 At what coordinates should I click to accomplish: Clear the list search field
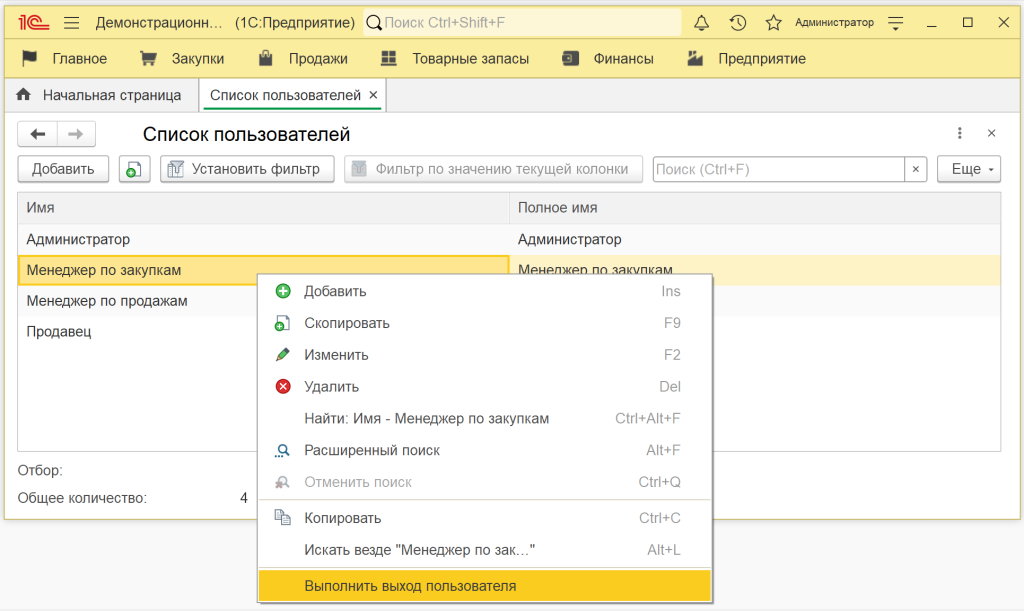coord(916,170)
